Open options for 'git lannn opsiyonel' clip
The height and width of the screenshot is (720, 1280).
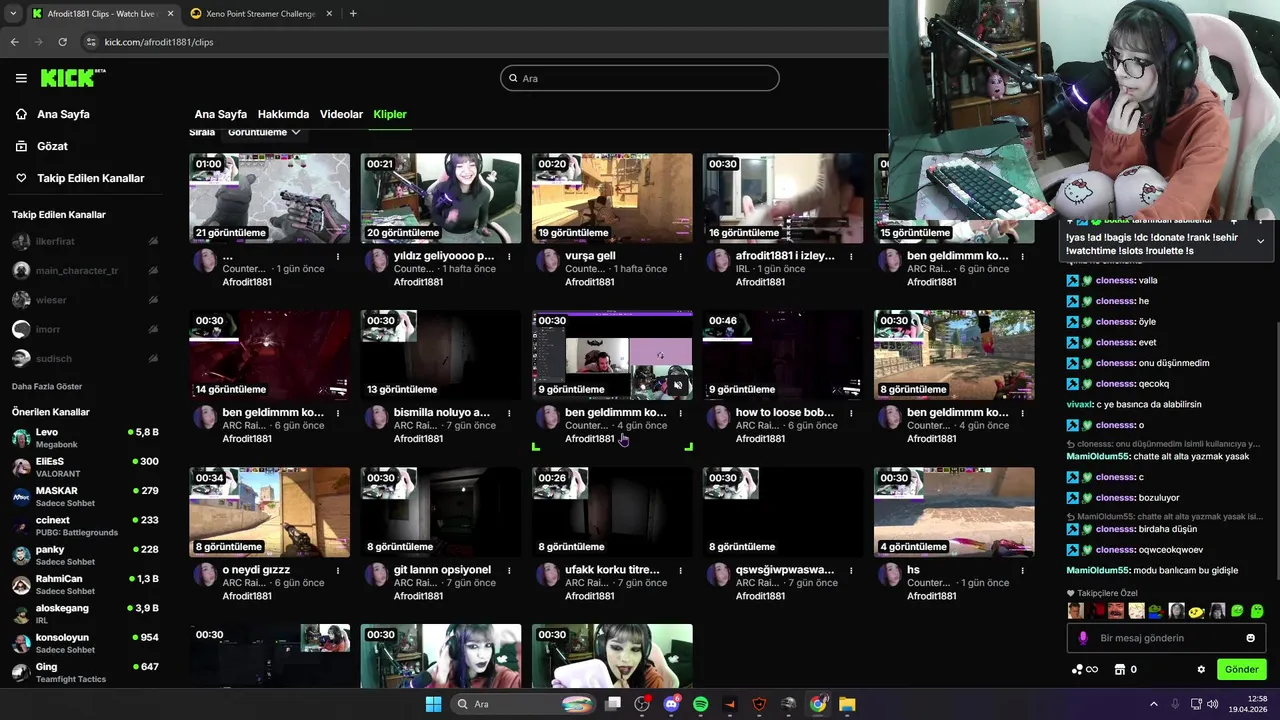coord(509,570)
